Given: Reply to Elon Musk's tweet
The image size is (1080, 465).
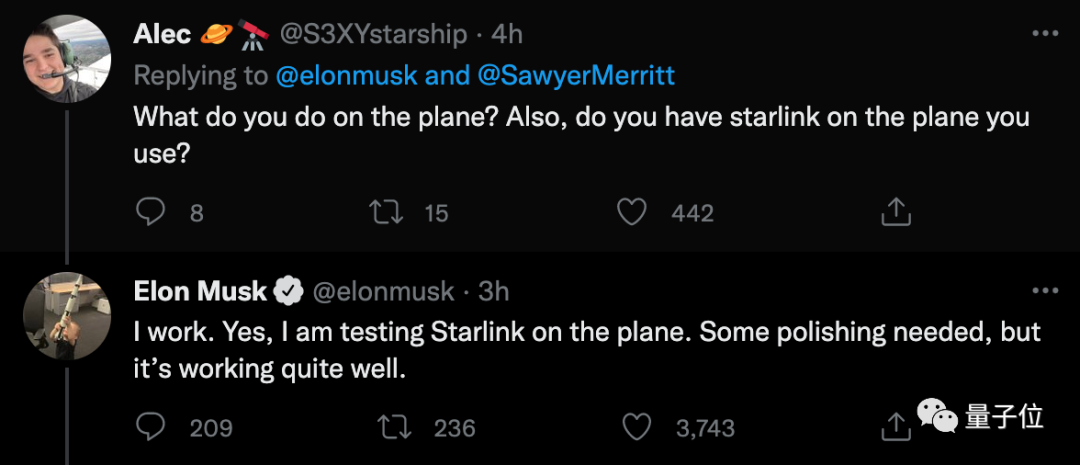Looking at the screenshot, I should pyautogui.click(x=150, y=428).
